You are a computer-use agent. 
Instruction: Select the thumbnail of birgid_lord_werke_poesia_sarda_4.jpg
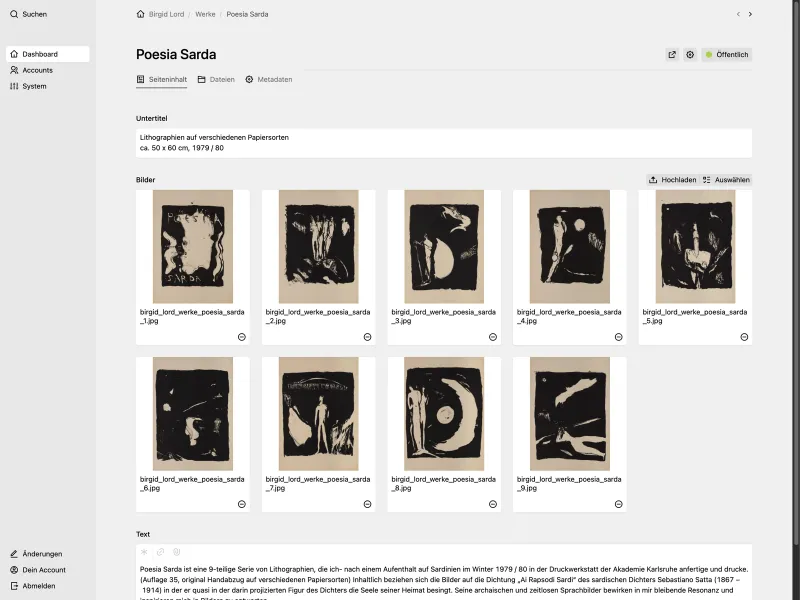pos(569,246)
